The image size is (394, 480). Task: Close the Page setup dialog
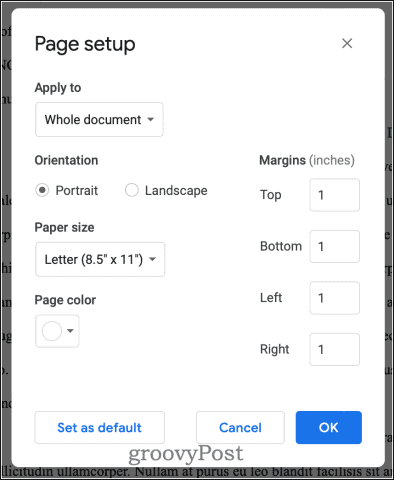tap(347, 43)
